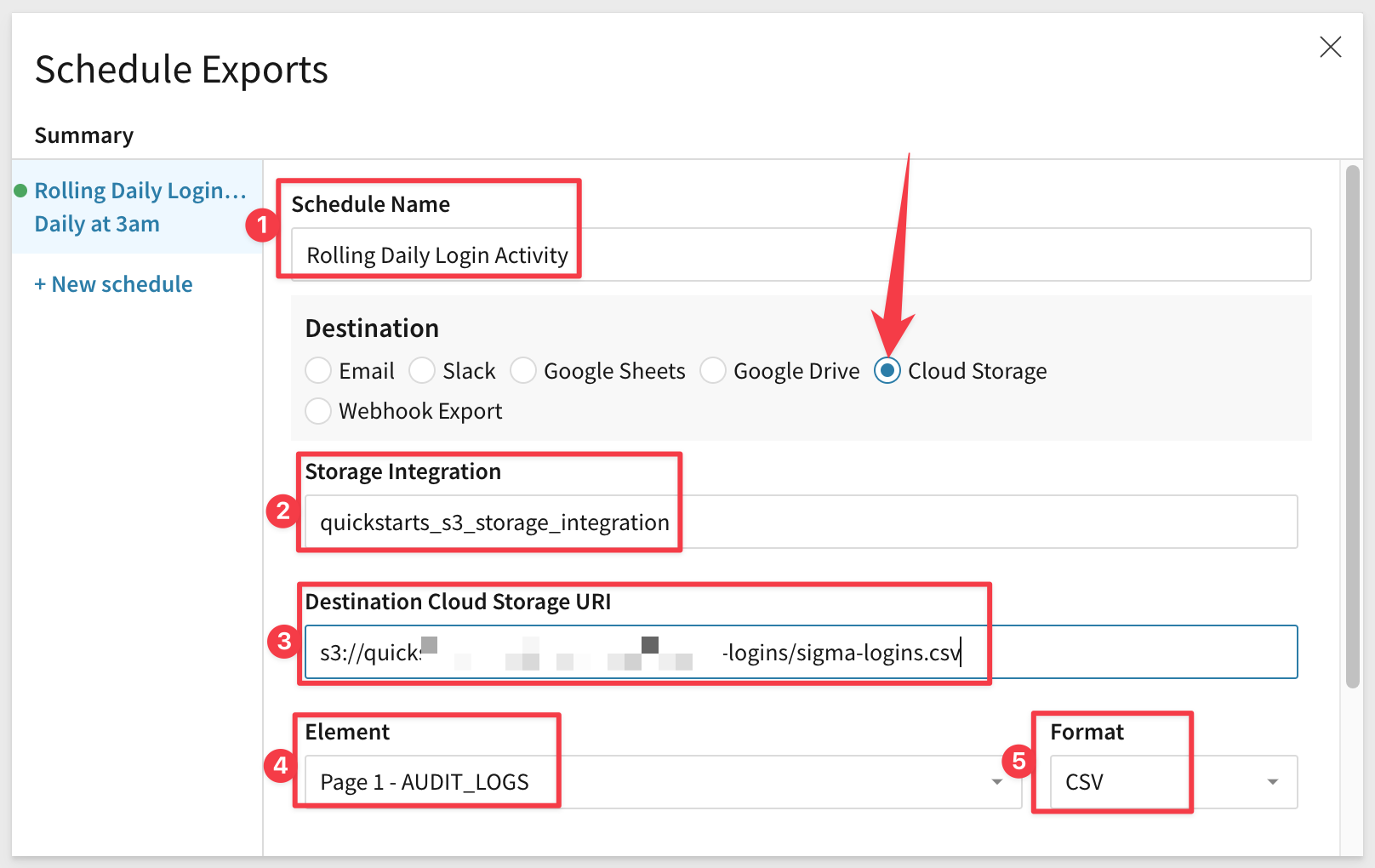Viewport: 1375px width, 868px height.
Task: Add a new schedule via + New schedule
Action: [x=113, y=284]
